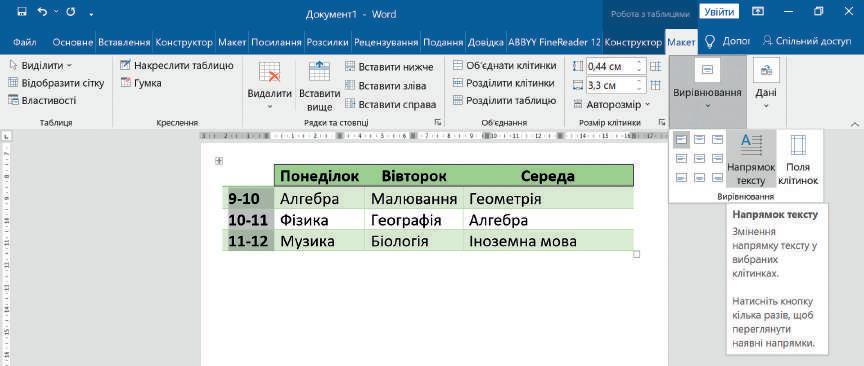864x366 pixels.
Task: Activate Накреслити таблицю draw tool
Action: 177,66
